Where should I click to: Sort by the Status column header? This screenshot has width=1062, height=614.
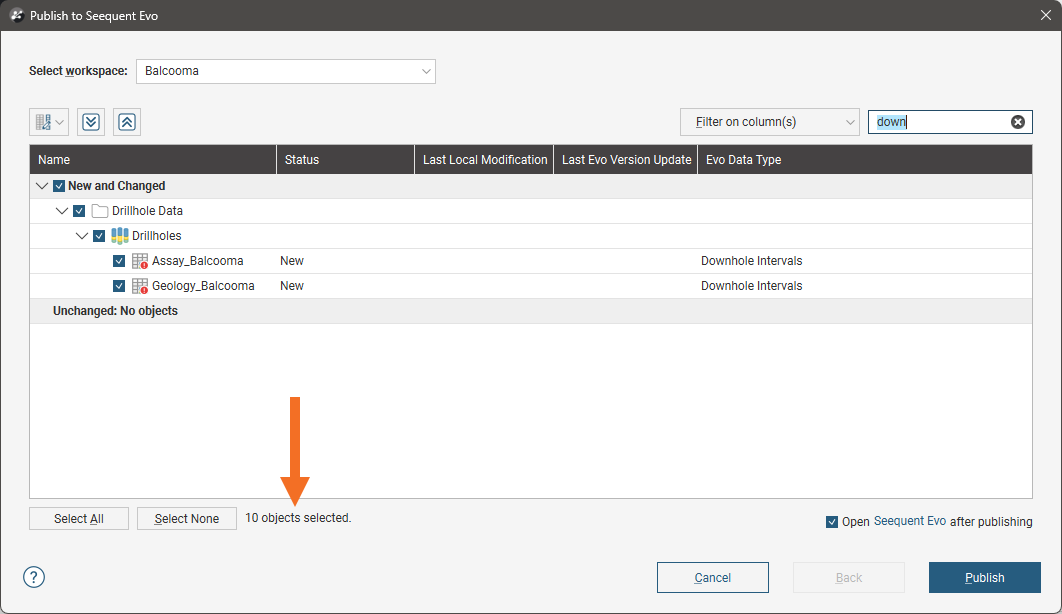point(345,160)
